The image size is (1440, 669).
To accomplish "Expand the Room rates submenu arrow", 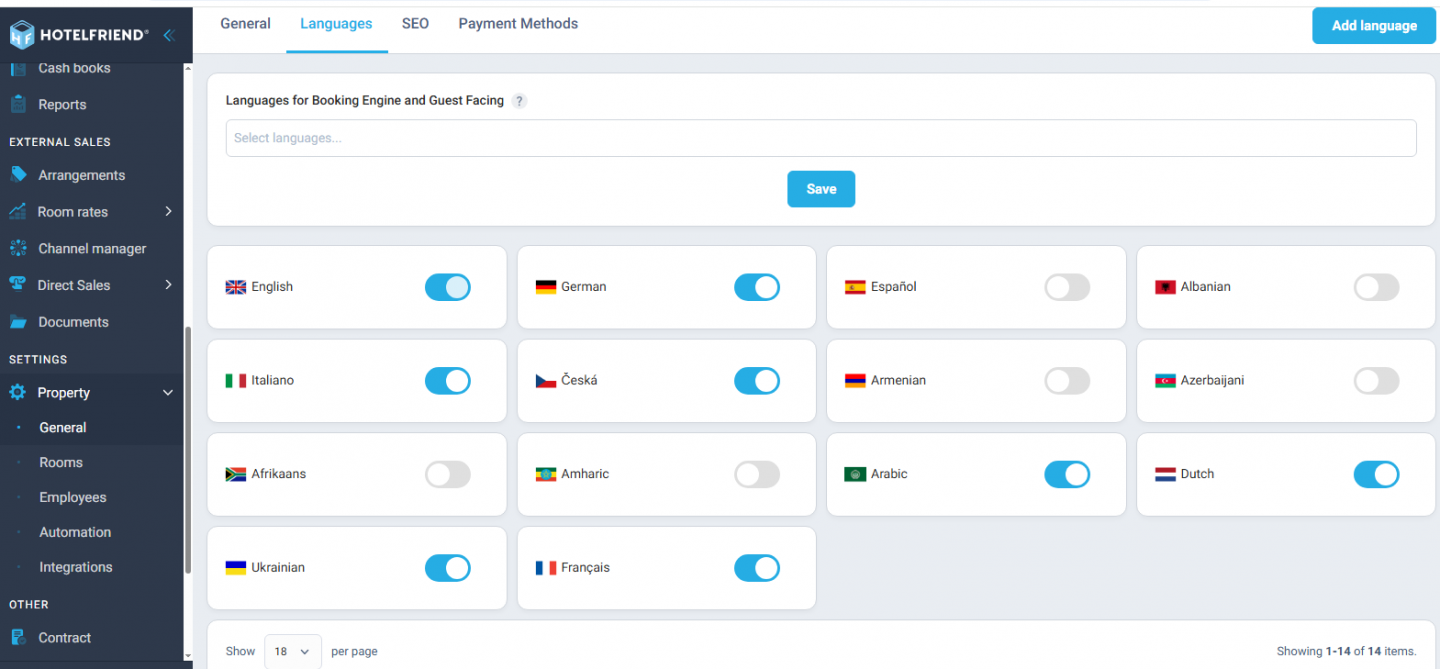I will click(168, 212).
